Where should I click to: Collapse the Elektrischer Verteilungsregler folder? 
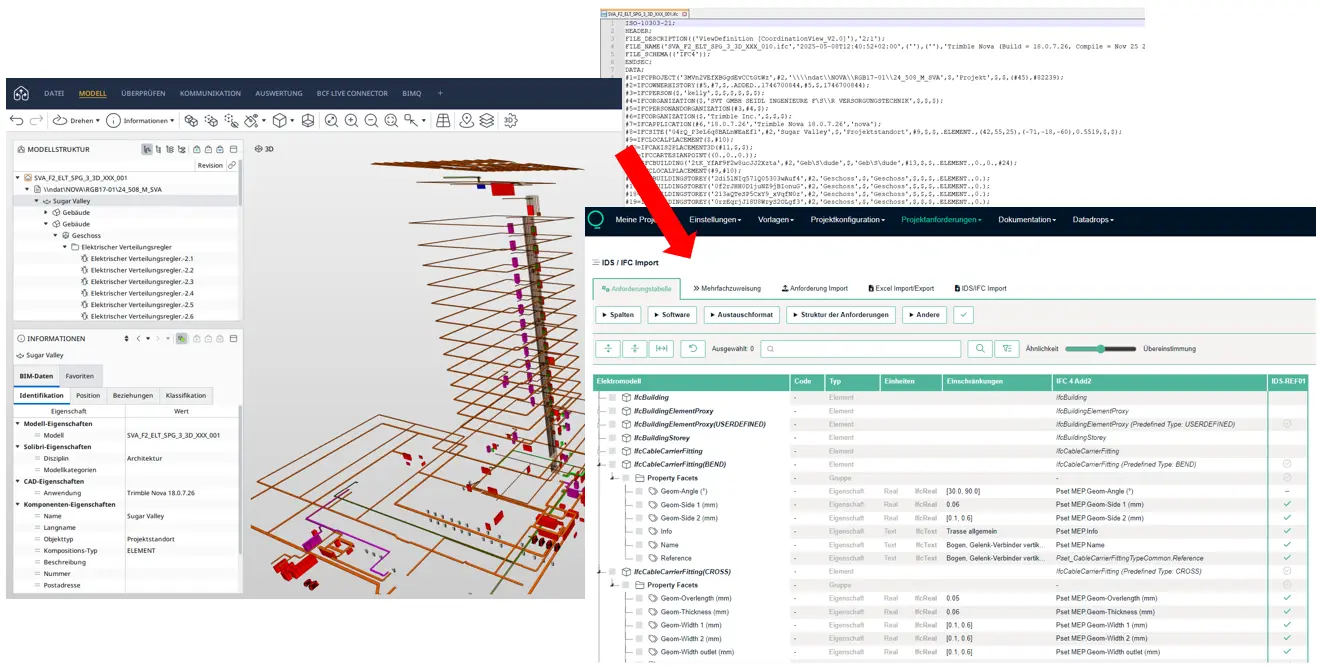pyautogui.click(x=65, y=246)
